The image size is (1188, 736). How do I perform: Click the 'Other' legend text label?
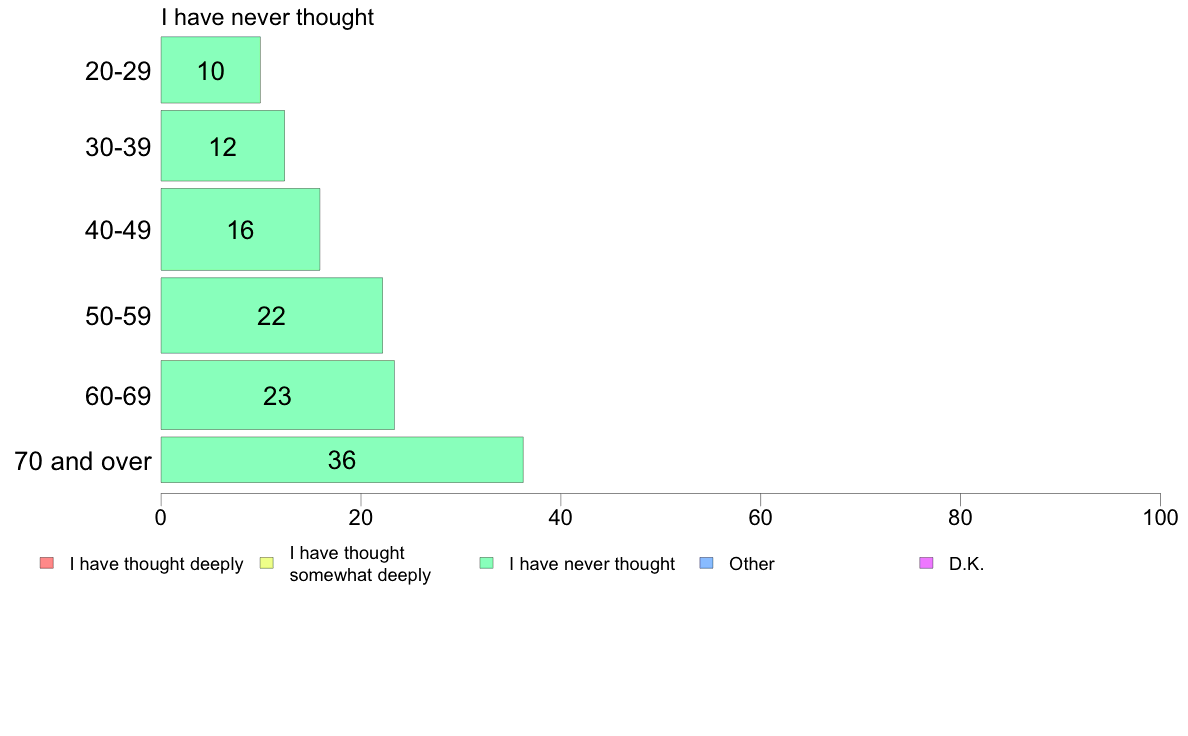pyautogui.click(x=752, y=564)
